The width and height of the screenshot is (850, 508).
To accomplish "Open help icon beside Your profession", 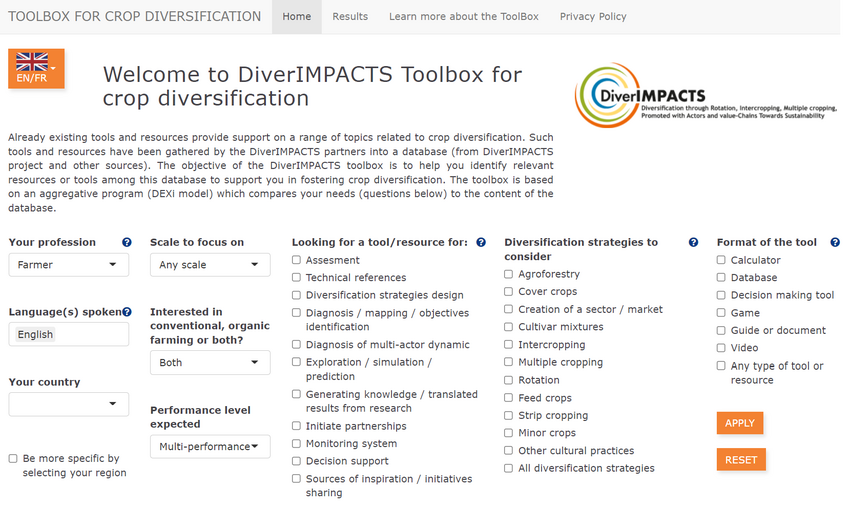I will click(x=127, y=242).
